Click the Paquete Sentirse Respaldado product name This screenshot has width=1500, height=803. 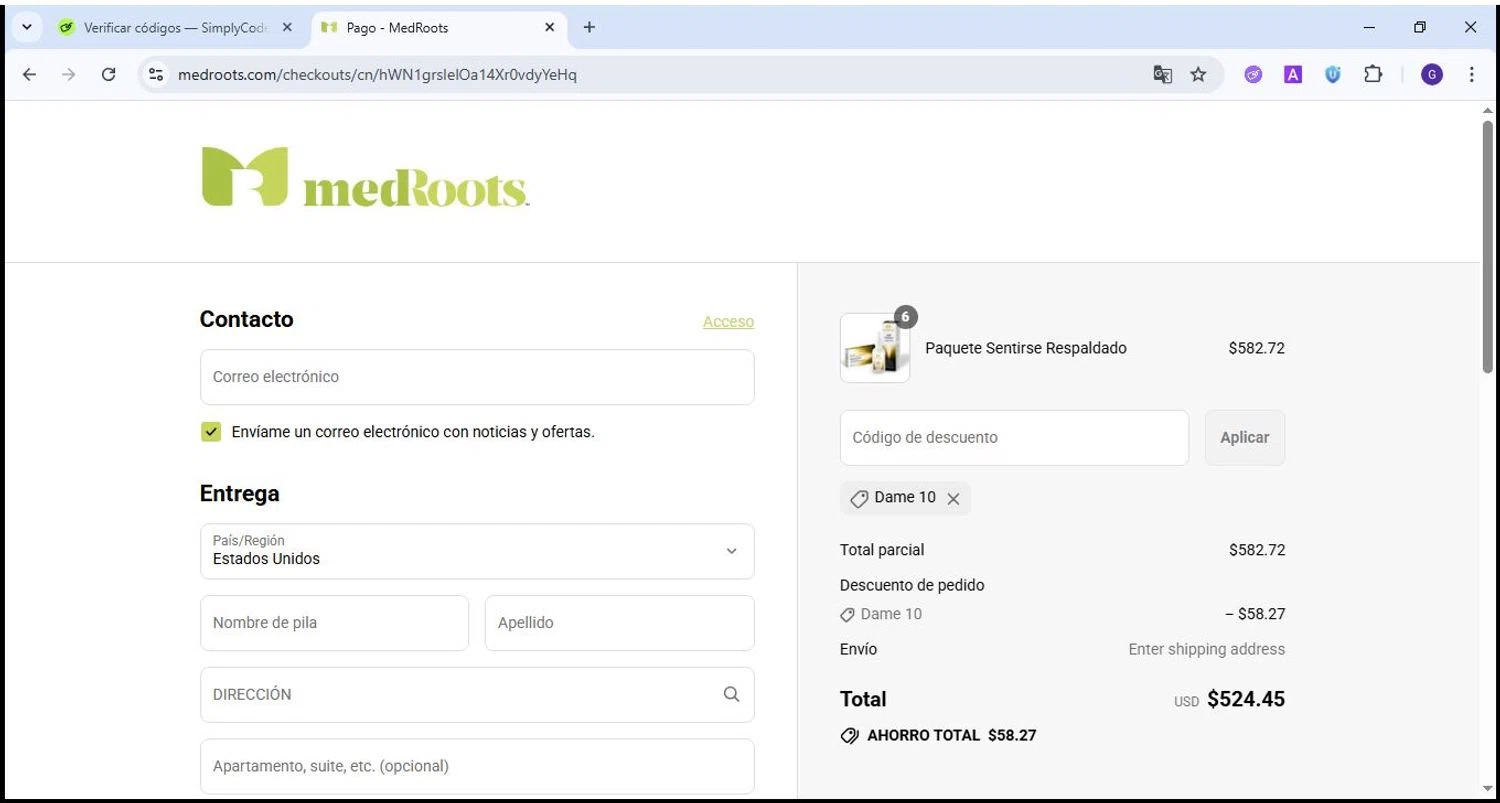point(1026,348)
